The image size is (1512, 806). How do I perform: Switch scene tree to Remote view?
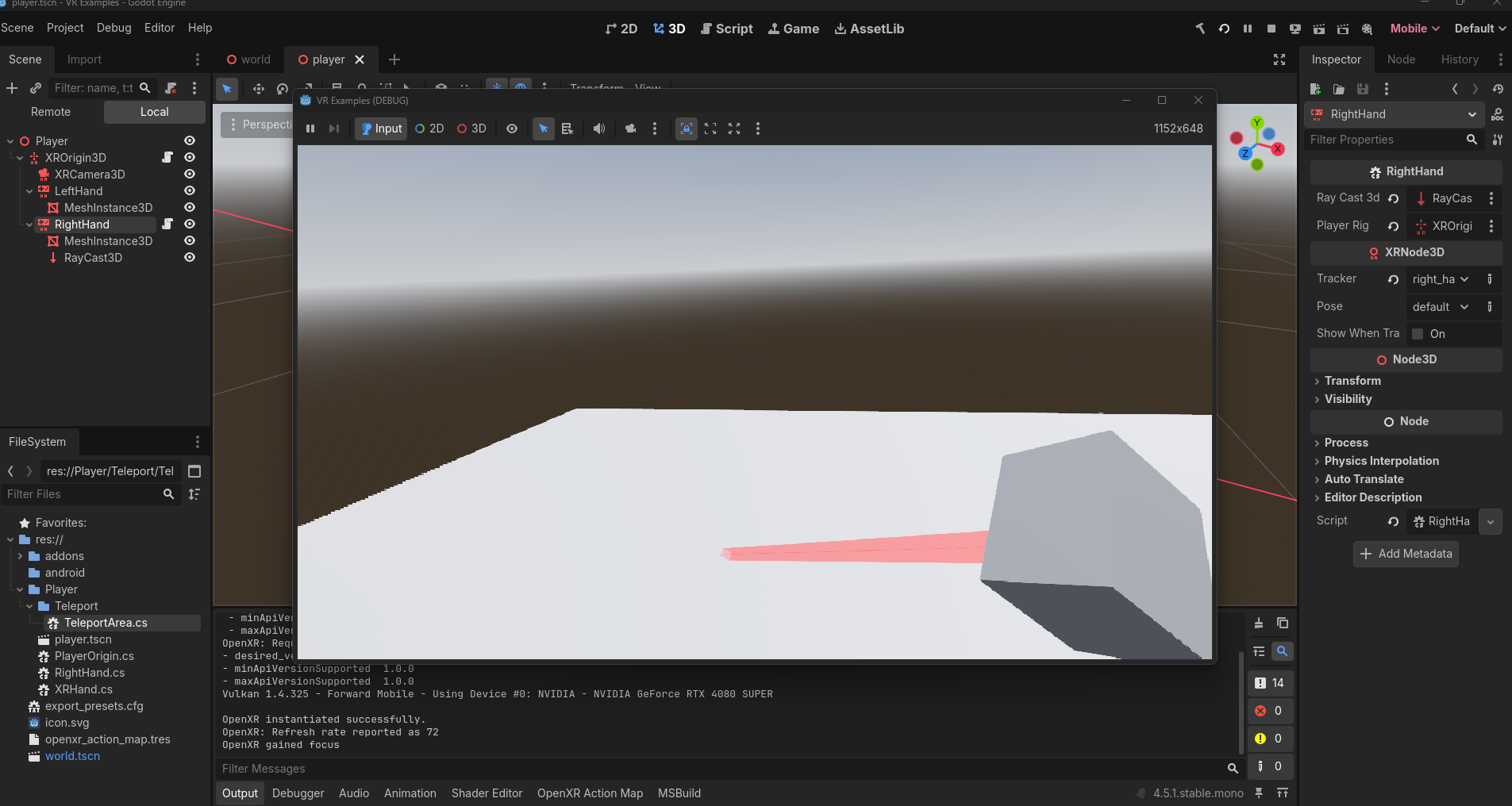(x=51, y=112)
